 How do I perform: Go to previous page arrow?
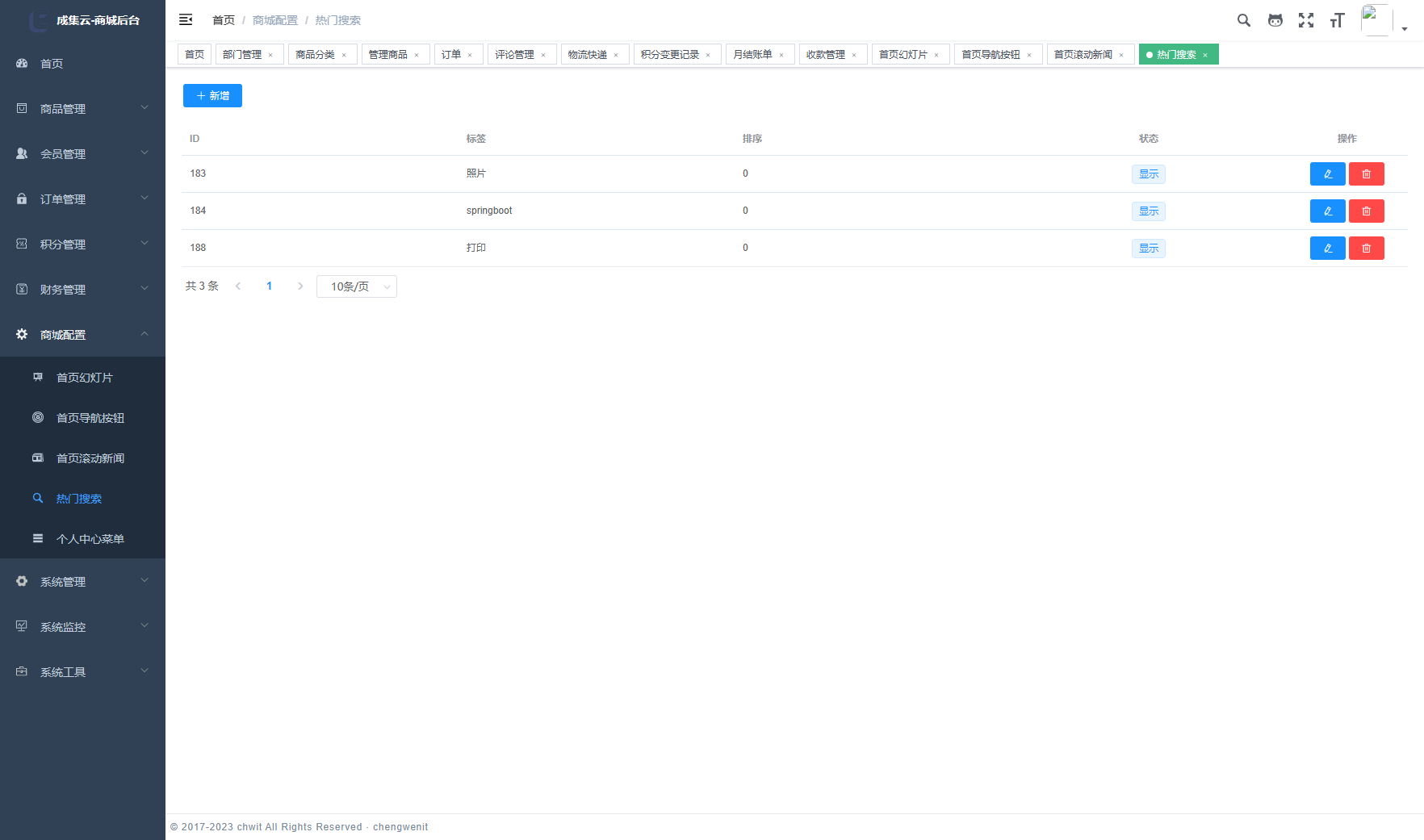click(238, 286)
